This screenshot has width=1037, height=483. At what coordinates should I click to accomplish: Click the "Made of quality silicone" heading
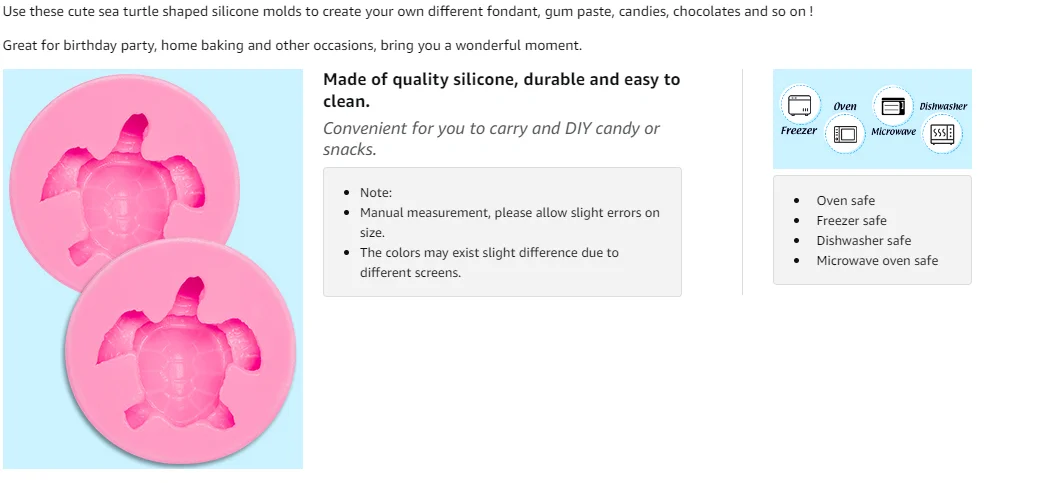click(x=501, y=90)
